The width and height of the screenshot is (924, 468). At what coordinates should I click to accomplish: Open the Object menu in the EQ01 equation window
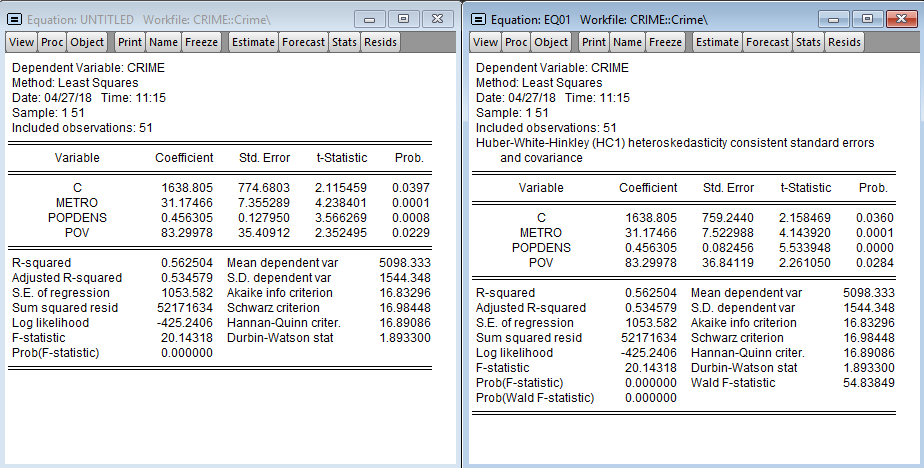click(x=551, y=42)
